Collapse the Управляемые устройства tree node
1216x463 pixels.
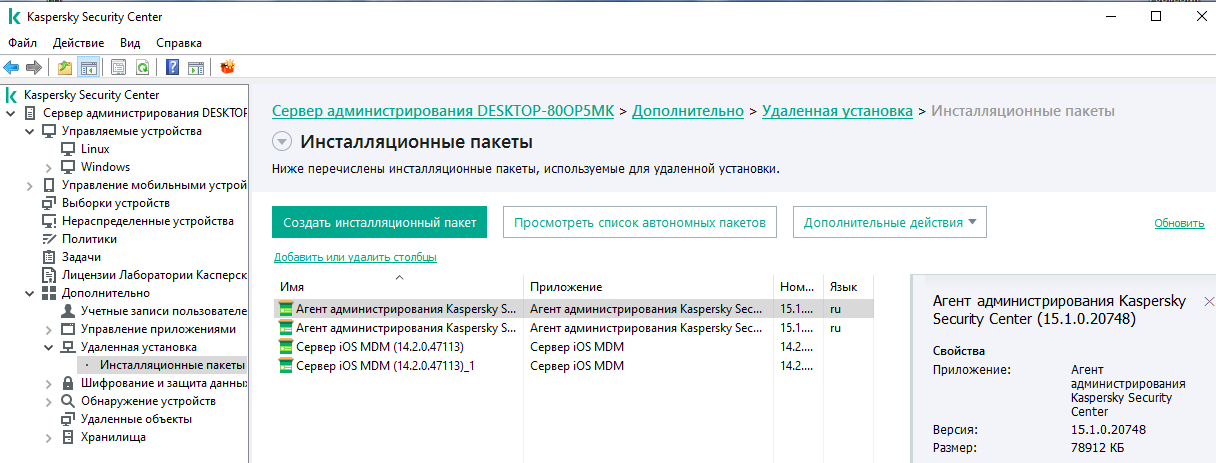coord(30,131)
